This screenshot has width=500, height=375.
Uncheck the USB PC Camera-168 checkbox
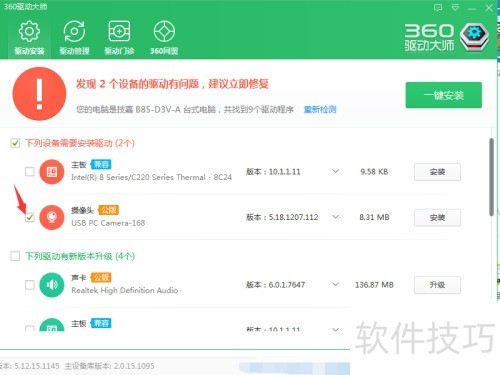click(x=30, y=217)
